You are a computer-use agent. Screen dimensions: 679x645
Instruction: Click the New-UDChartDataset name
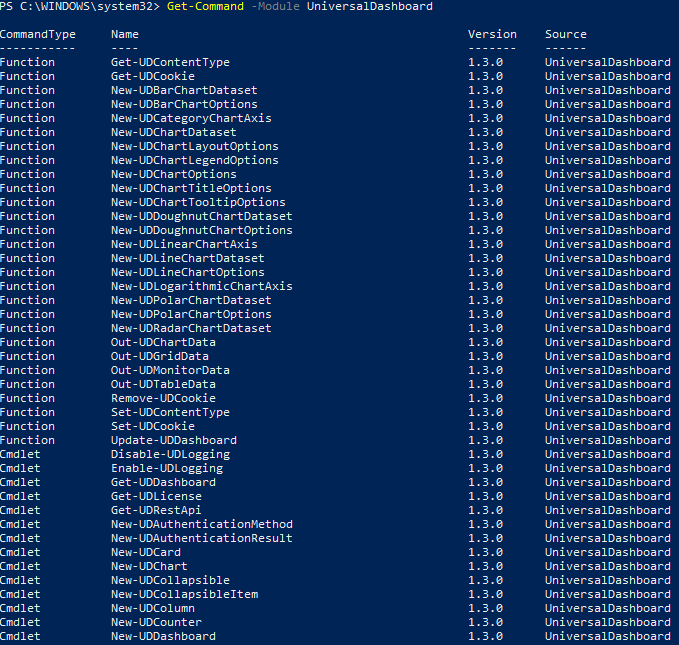(174, 132)
